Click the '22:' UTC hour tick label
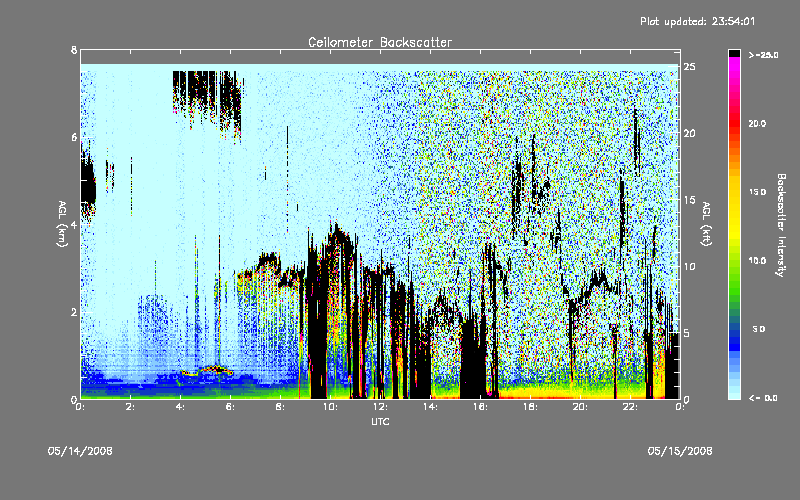Image resolution: width=800 pixels, height=500 pixels. (631, 407)
